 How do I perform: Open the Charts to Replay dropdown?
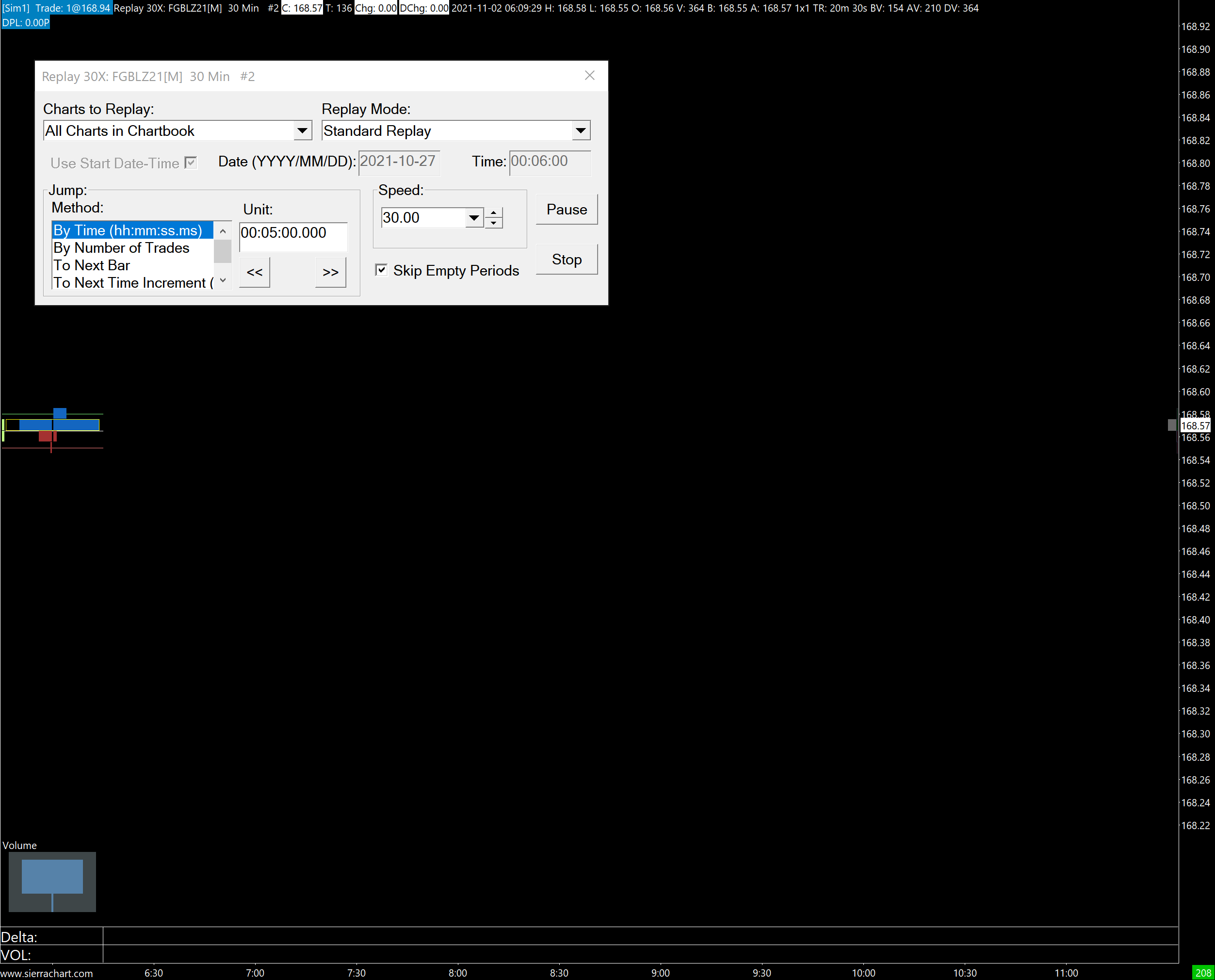click(x=303, y=131)
